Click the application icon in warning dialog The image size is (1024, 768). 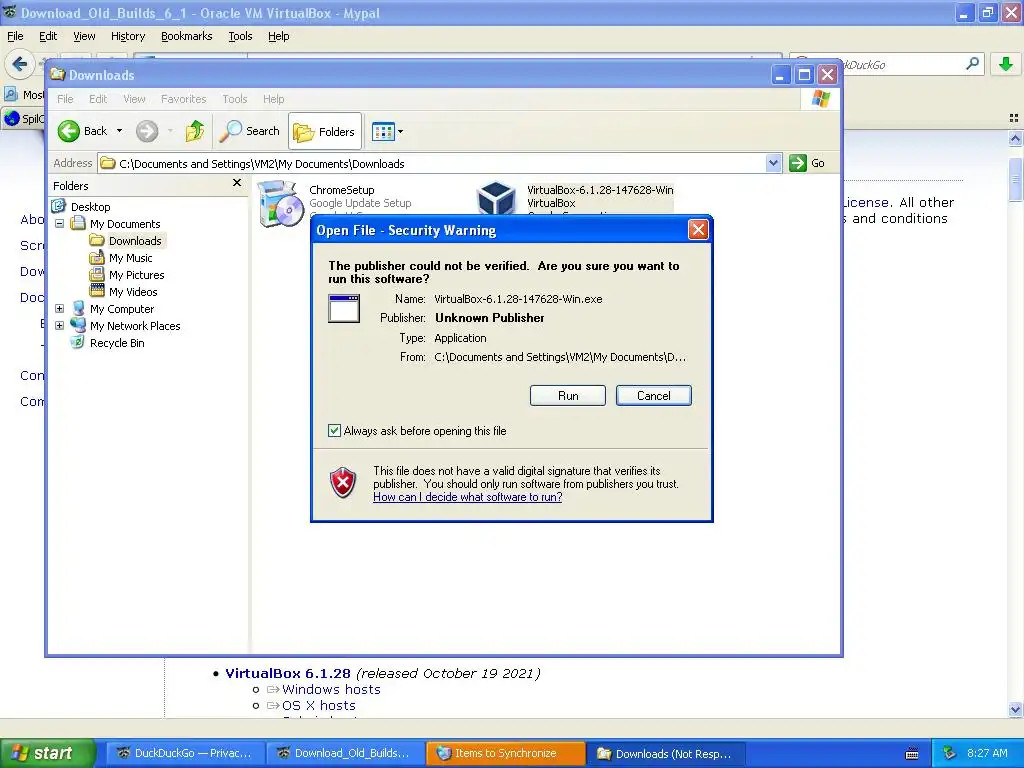pyautogui.click(x=344, y=308)
